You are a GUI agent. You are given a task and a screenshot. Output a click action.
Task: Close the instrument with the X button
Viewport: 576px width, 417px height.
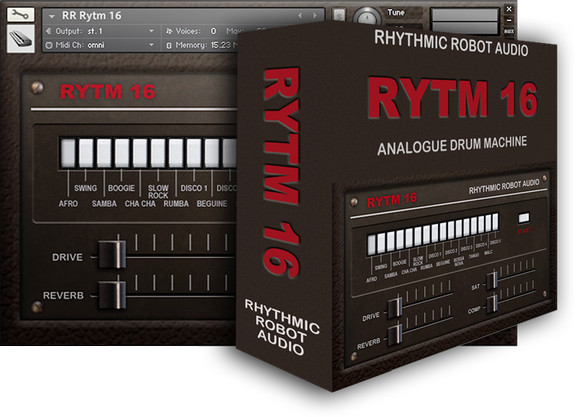tap(509, 8)
